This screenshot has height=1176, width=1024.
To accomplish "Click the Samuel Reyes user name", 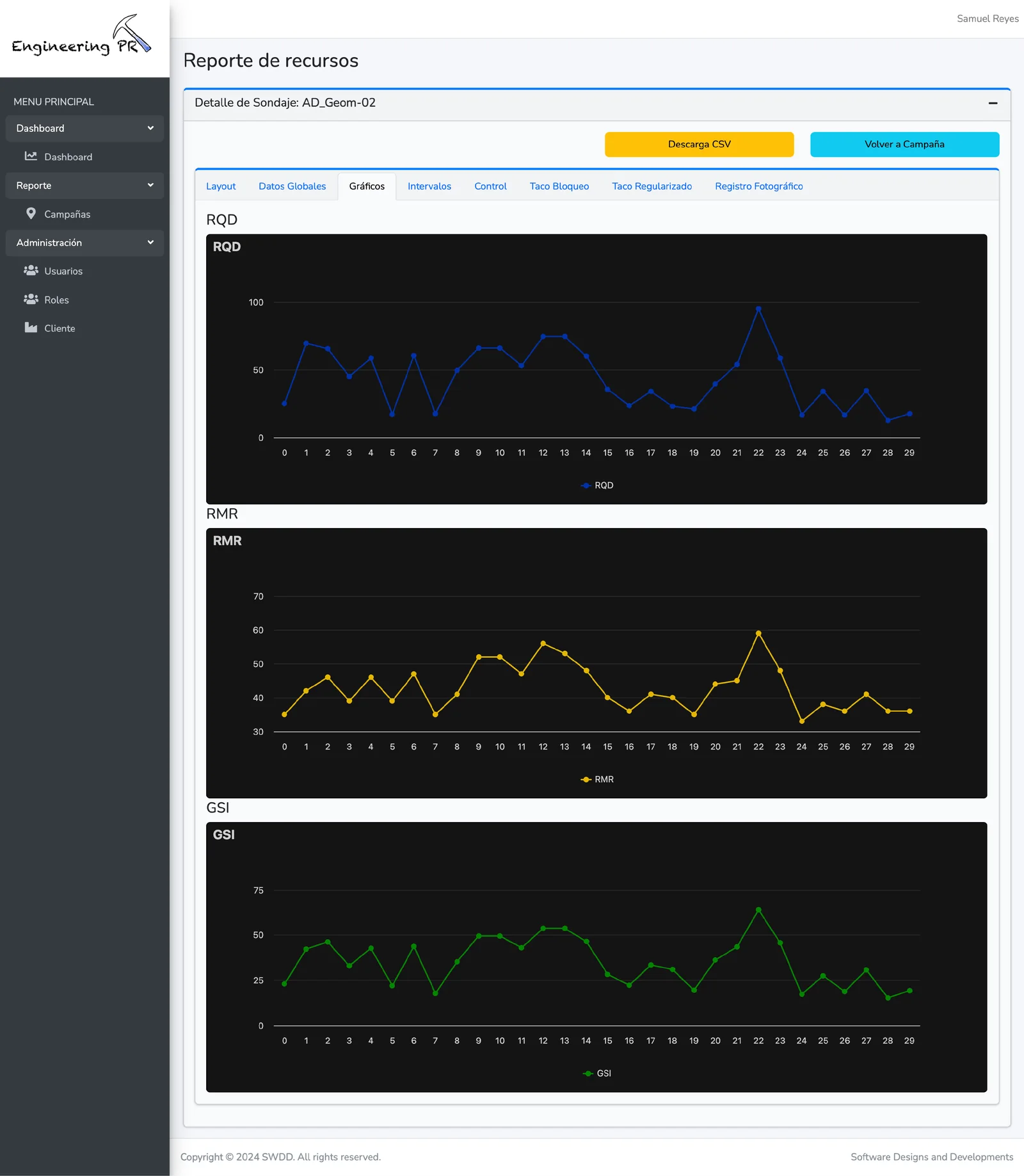I will pos(988,19).
